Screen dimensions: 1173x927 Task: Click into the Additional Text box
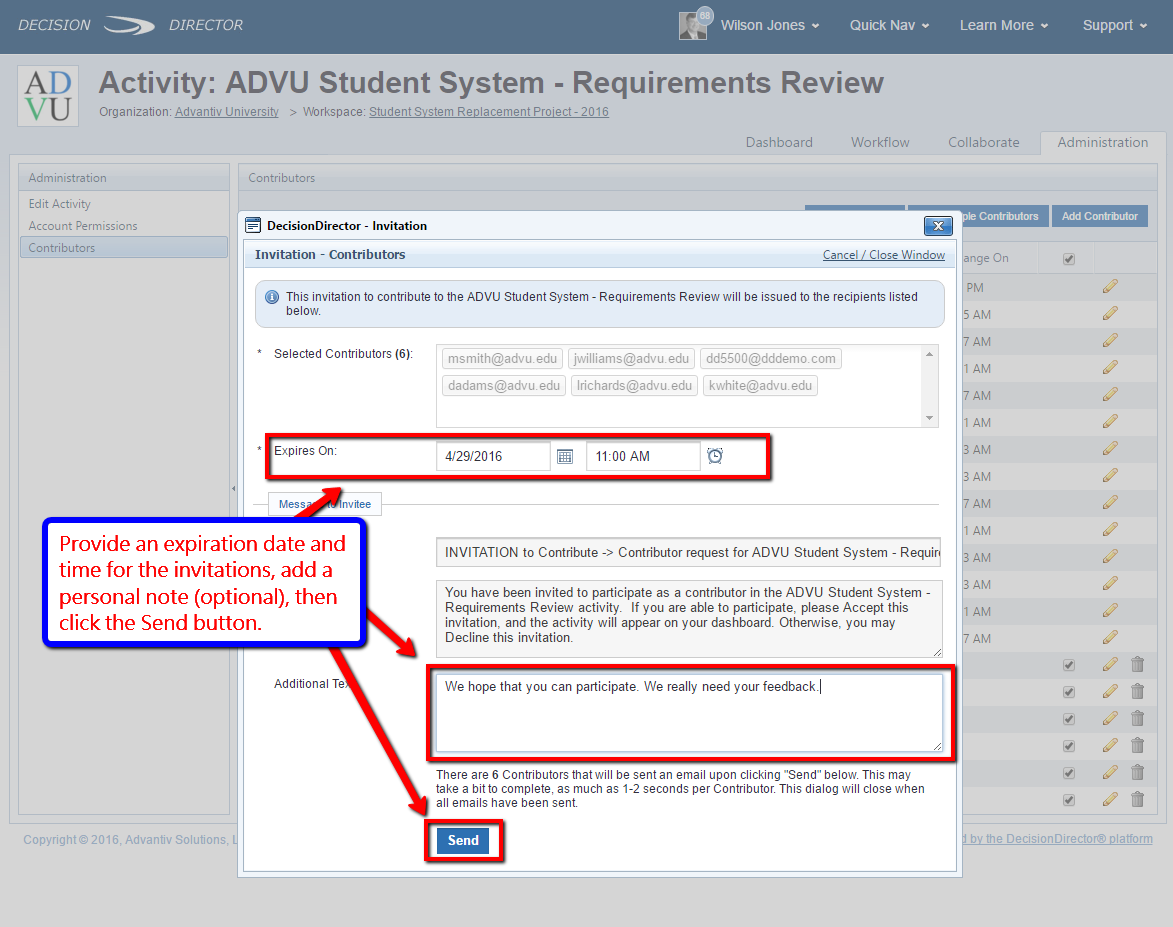coord(689,713)
